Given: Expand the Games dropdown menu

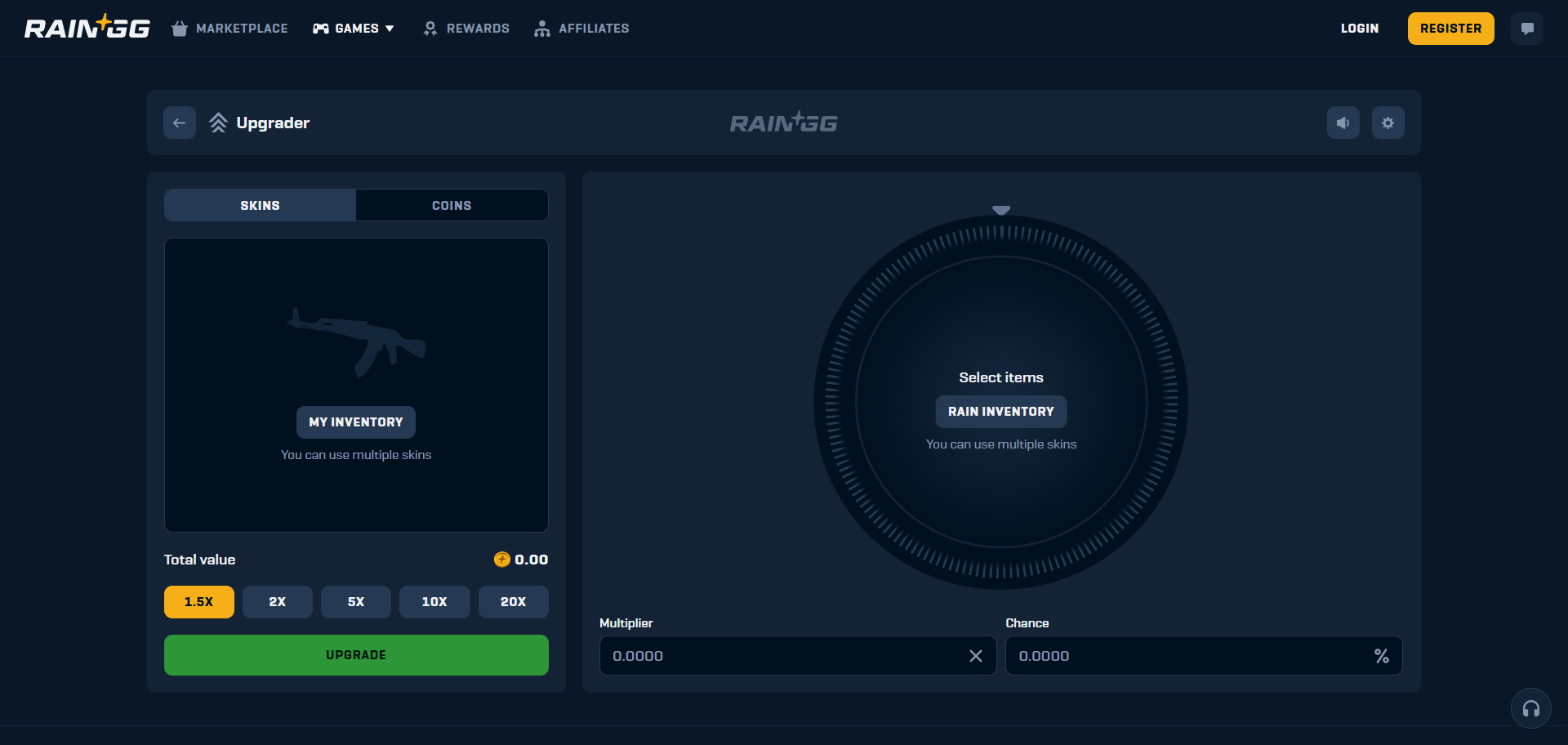Looking at the screenshot, I should tap(354, 29).
